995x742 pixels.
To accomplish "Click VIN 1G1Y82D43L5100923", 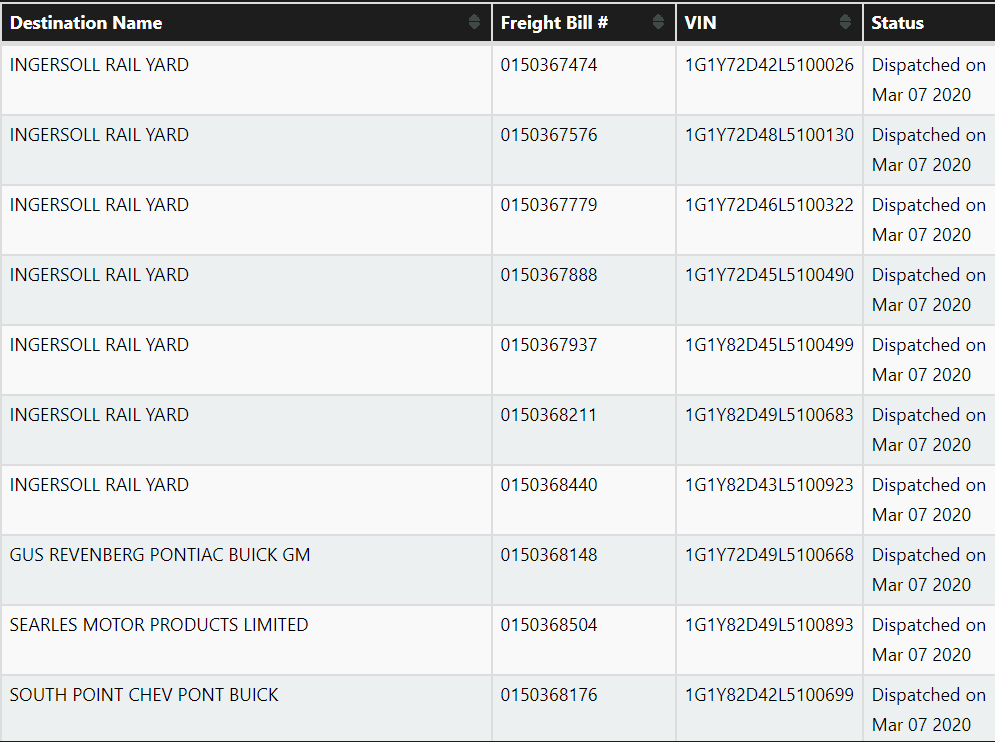I will [x=769, y=485].
